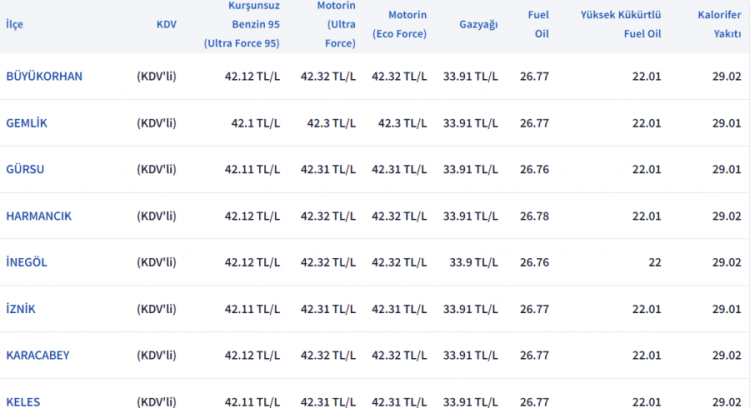This screenshot has height=408, width=750.
Task: Open the İZNİK district link
Action: click(x=21, y=309)
